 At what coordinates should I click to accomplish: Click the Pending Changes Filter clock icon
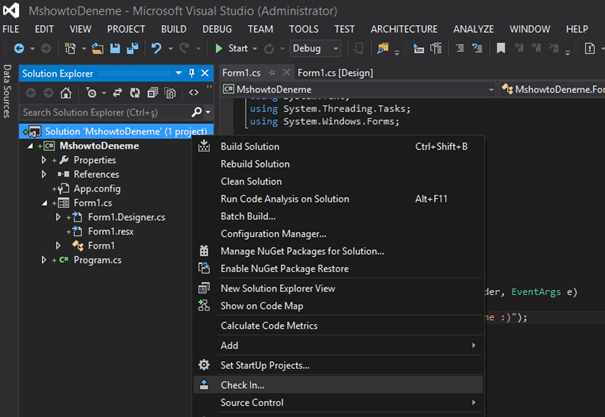pyautogui.click(x=91, y=93)
